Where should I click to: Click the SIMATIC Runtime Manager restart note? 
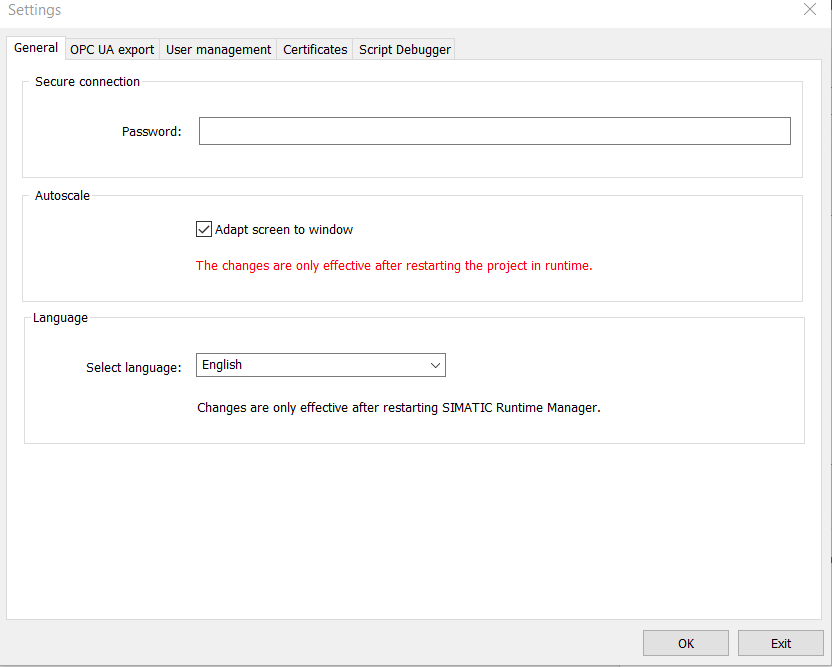click(x=398, y=408)
